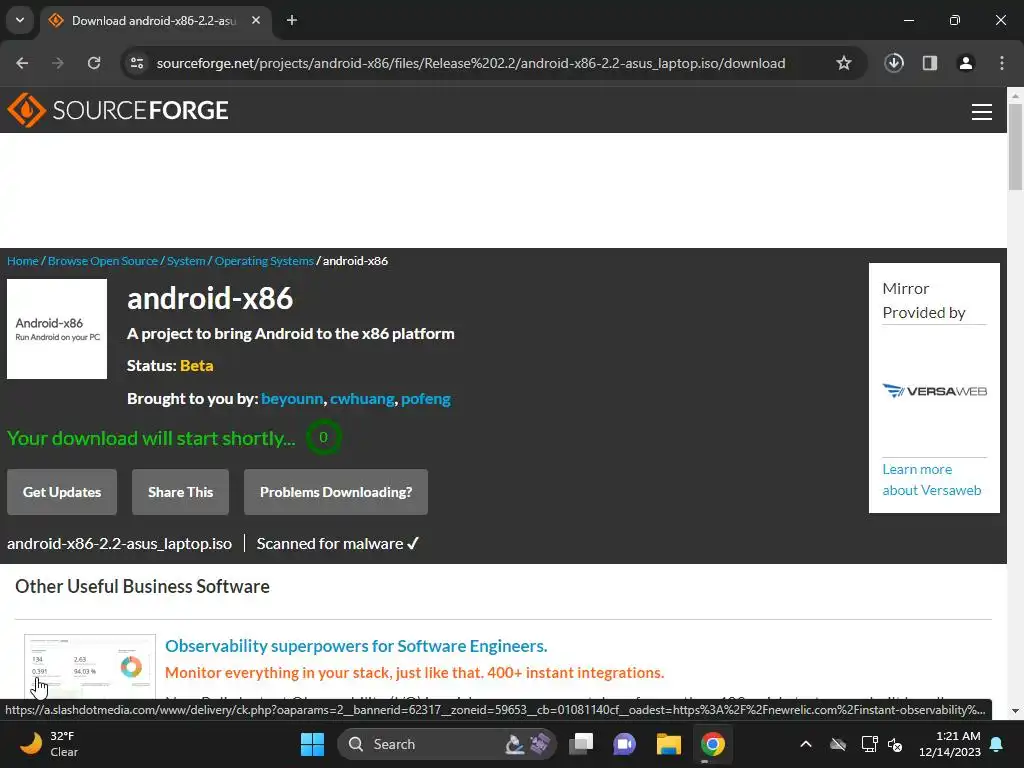The height and width of the screenshot is (768, 1024).
Task: Click the Status: Beta label
Action: 170,366
